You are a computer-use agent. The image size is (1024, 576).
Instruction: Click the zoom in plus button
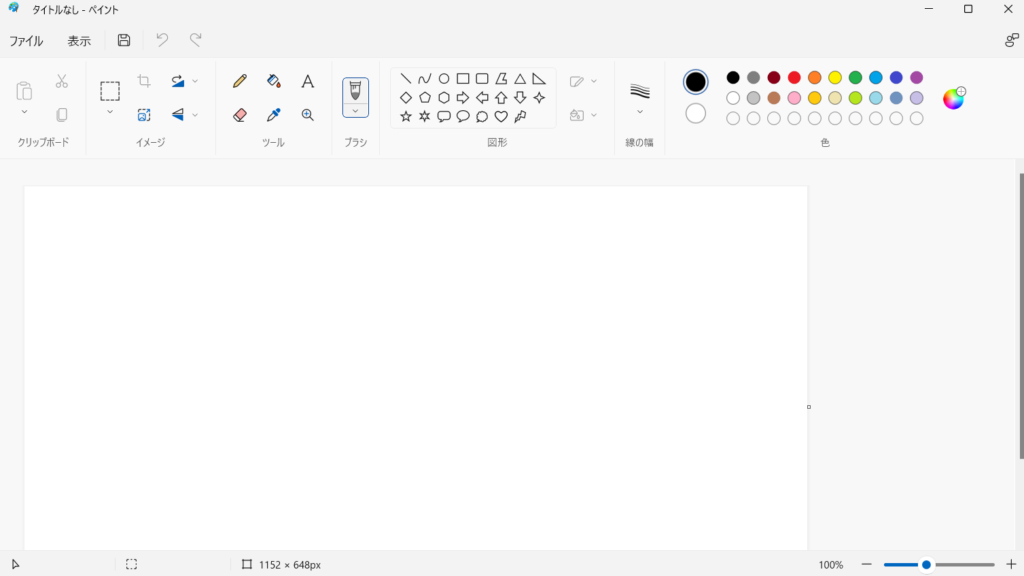click(x=1011, y=565)
